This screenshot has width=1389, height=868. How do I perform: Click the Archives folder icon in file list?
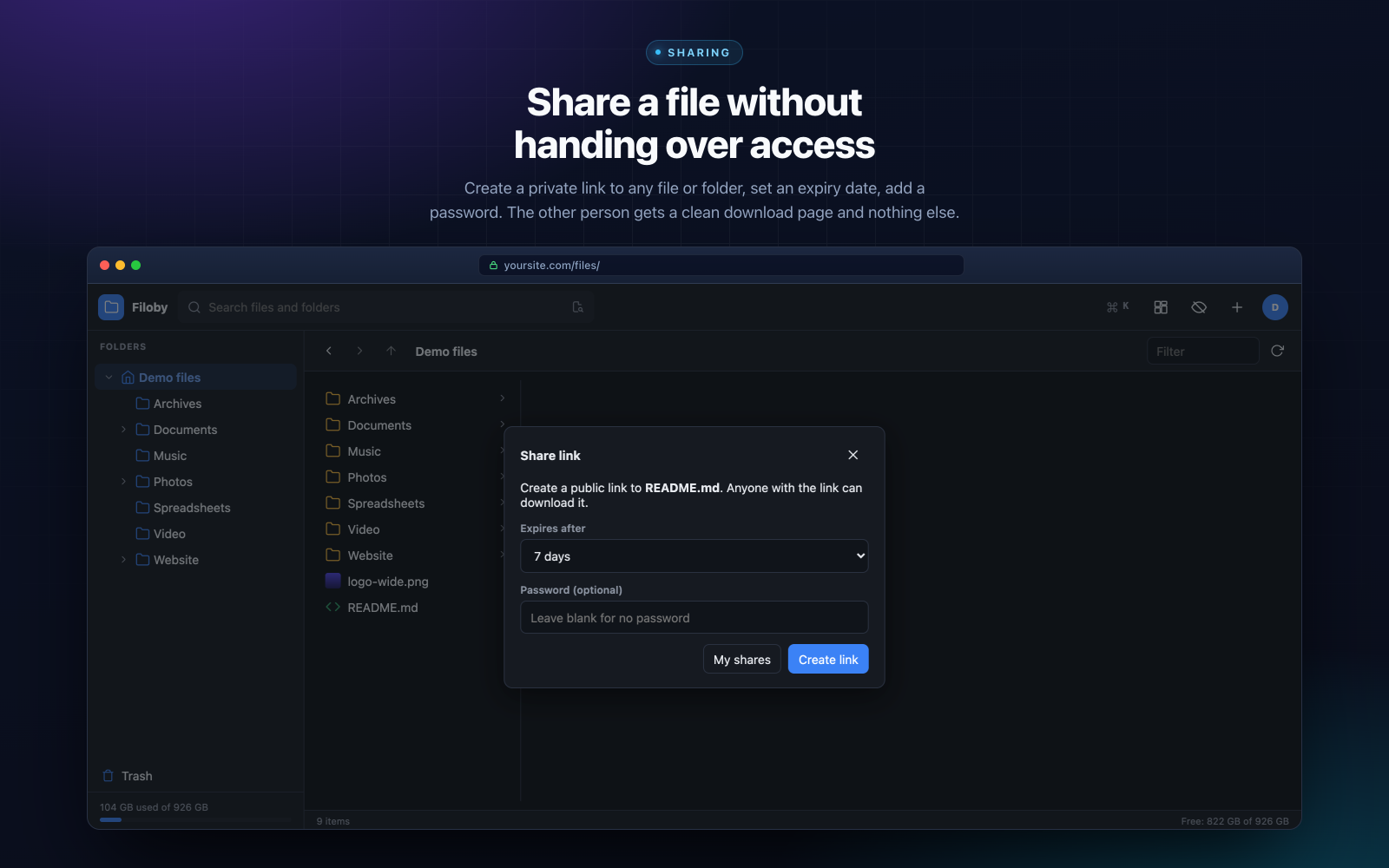(x=332, y=398)
